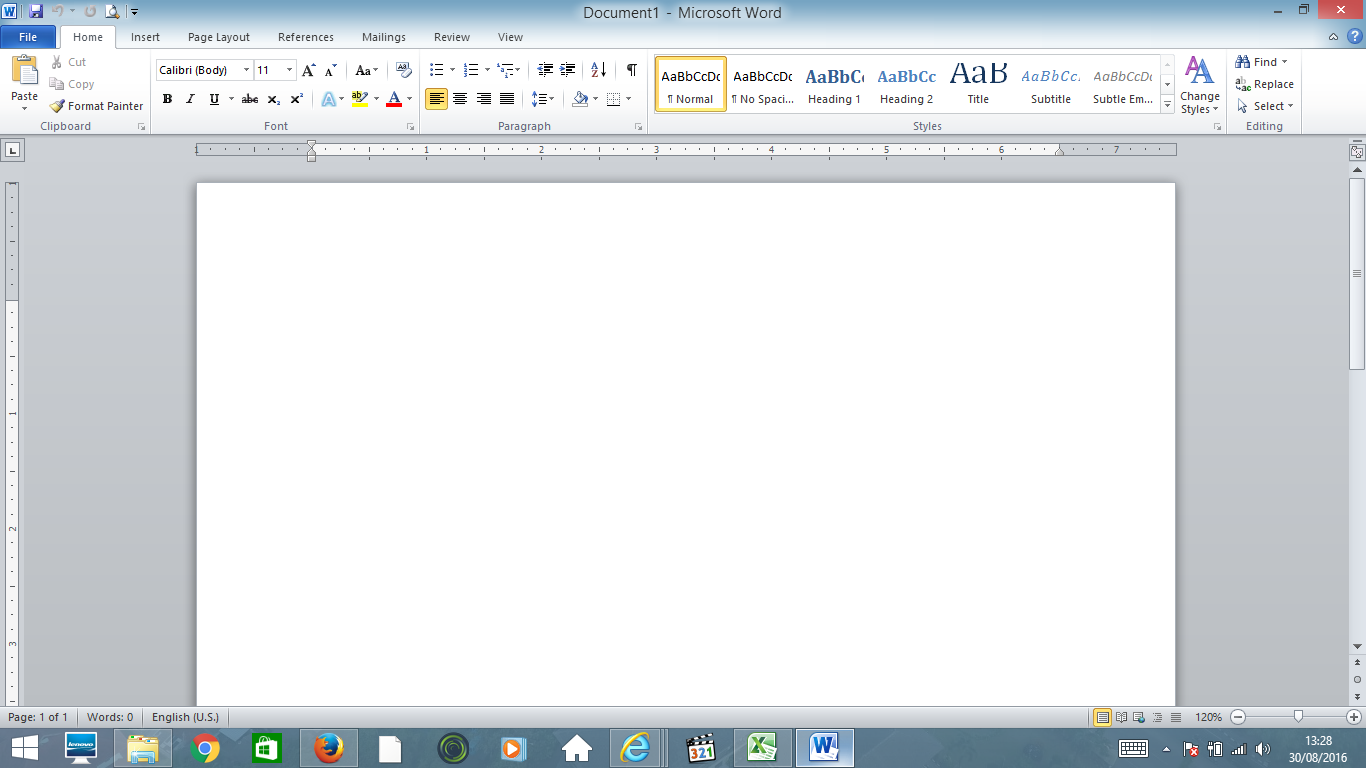This screenshot has width=1366, height=768.
Task: Center the paragraph alignment
Action: point(459,99)
